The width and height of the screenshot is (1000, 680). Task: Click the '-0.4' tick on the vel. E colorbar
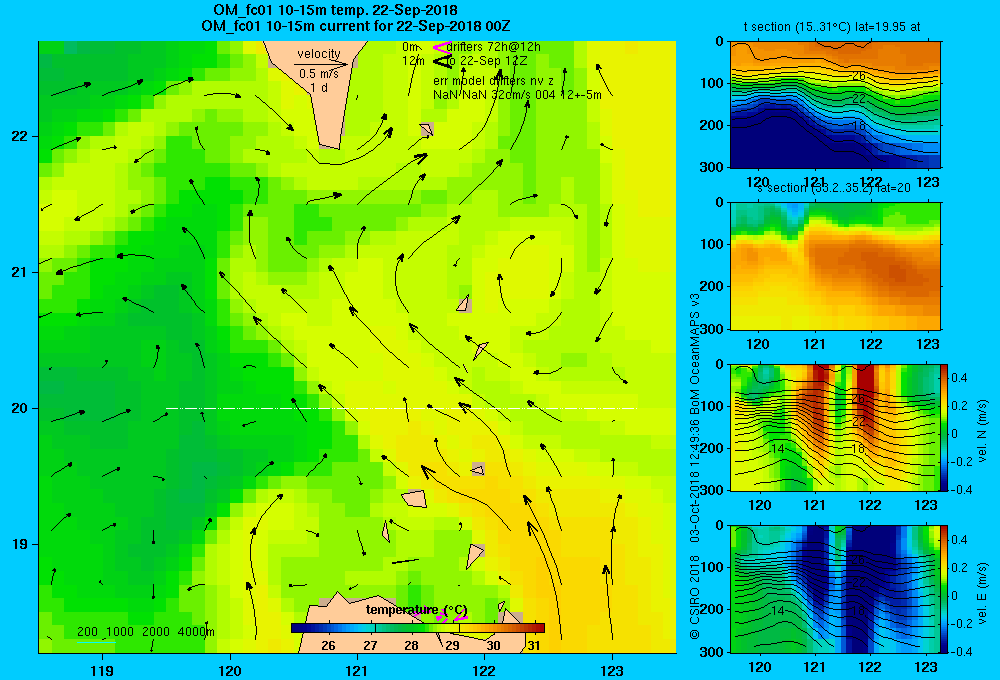tap(961, 651)
